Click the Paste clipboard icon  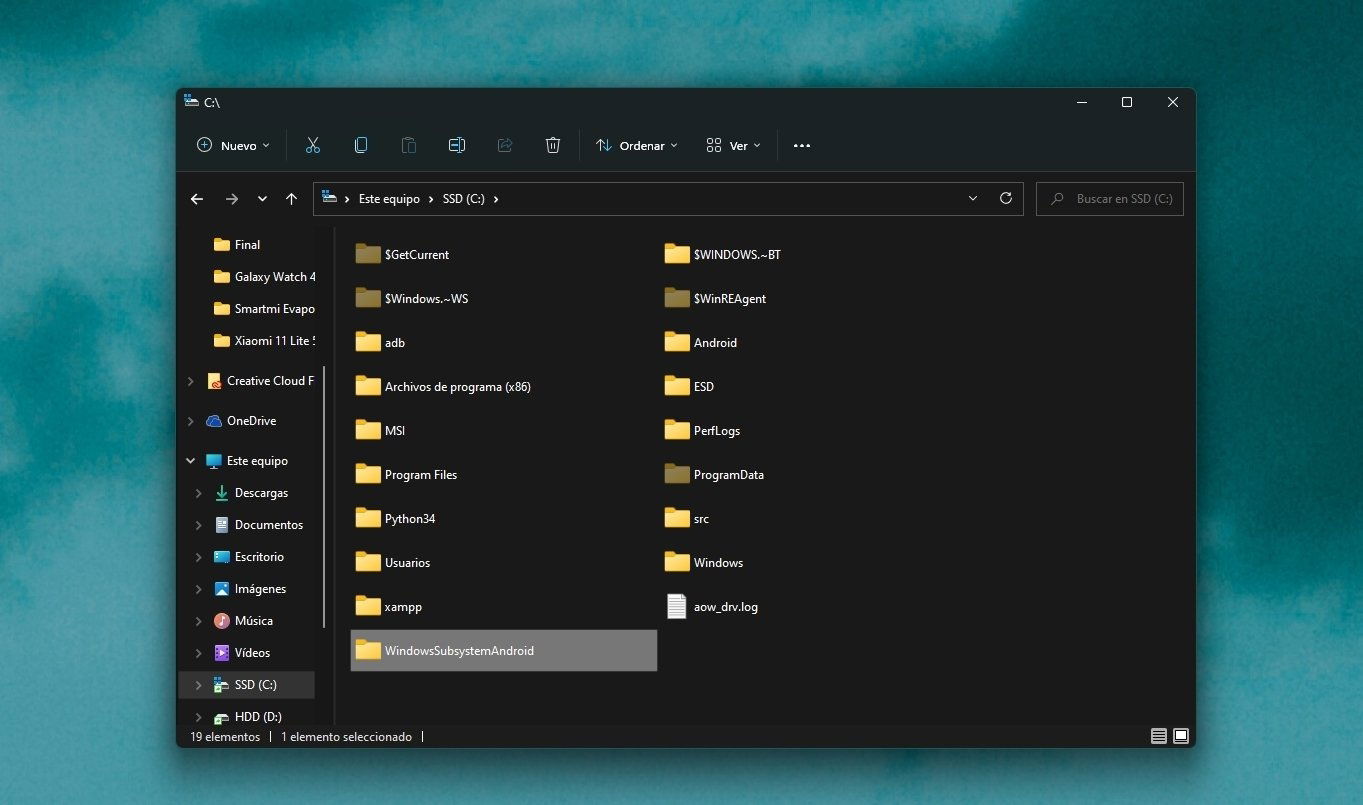click(x=409, y=145)
